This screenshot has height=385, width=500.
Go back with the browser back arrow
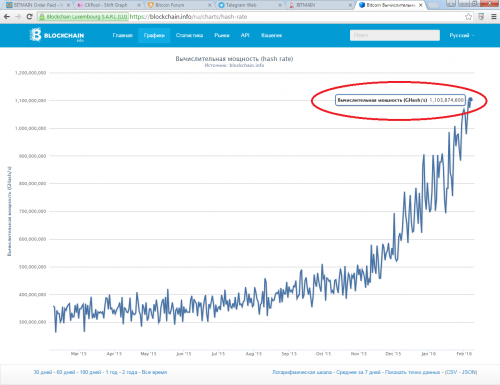tap(7, 17)
